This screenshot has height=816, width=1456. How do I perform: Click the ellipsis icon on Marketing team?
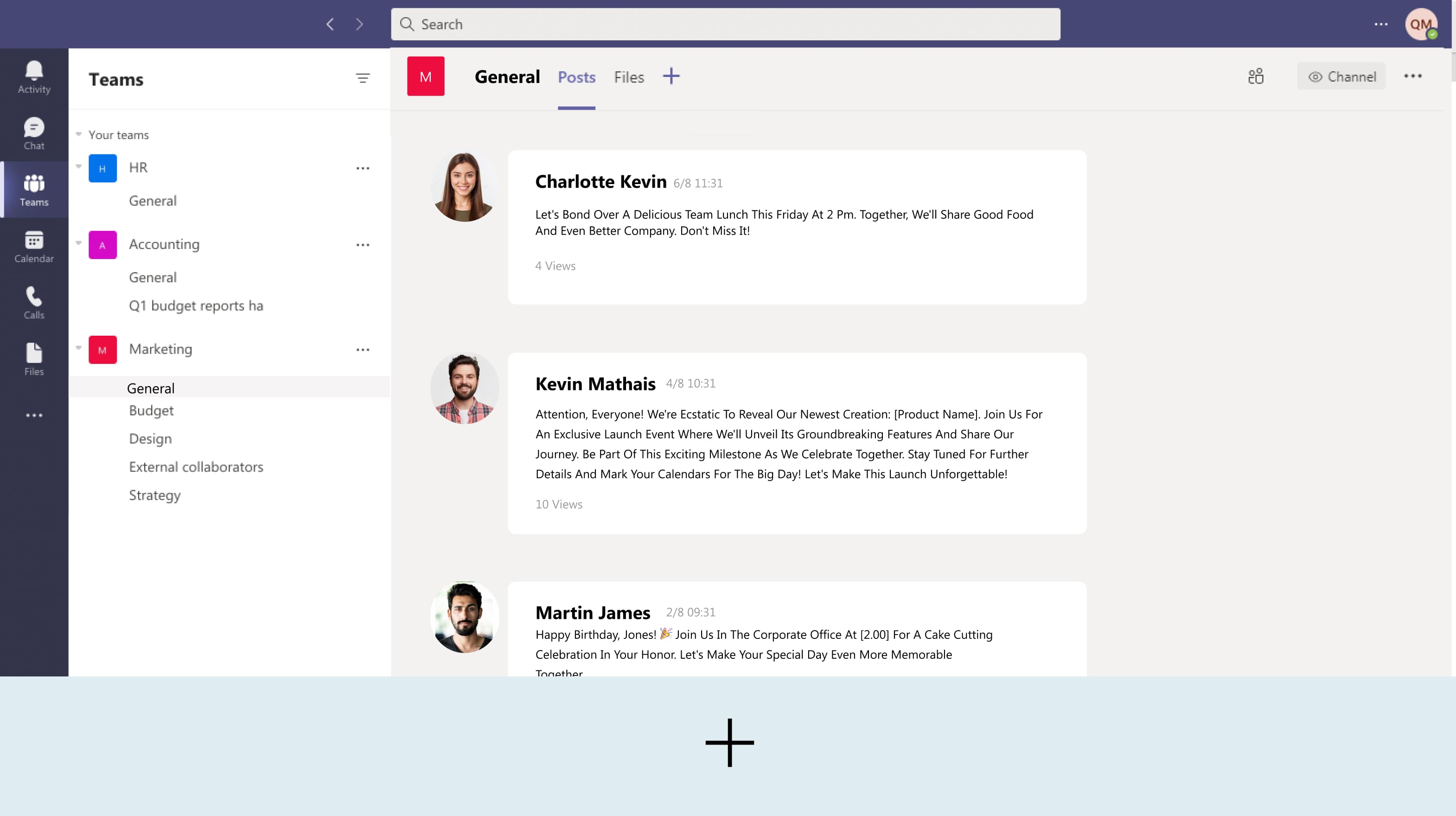(x=363, y=349)
